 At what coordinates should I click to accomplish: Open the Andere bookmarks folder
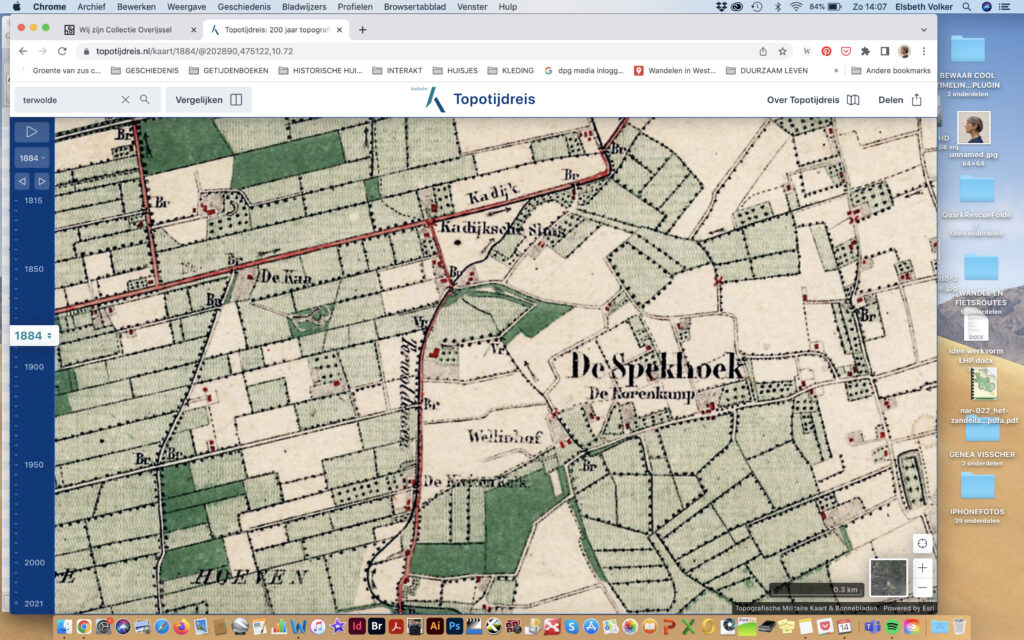(891, 71)
